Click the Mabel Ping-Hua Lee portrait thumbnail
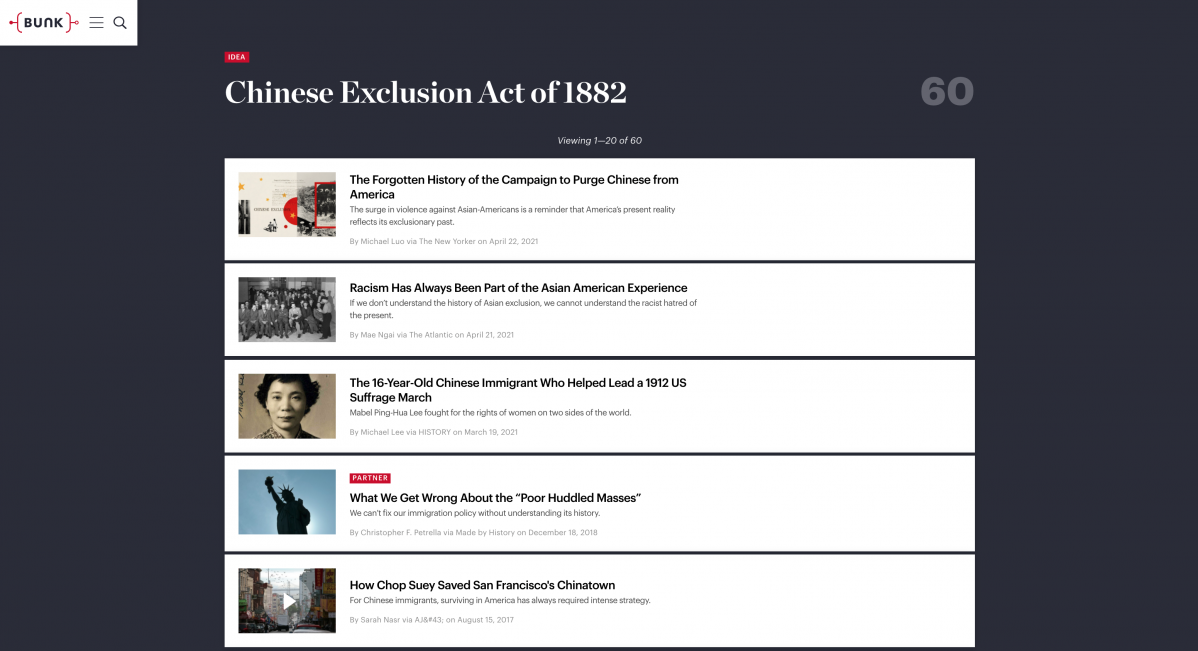 pos(287,406)
